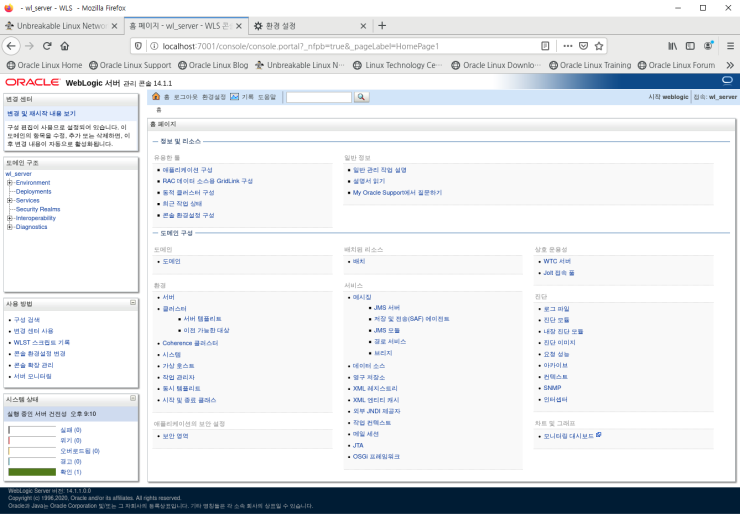Open WTC 서버 link
The height and width of the screenshot is (515, 740).
557,262
